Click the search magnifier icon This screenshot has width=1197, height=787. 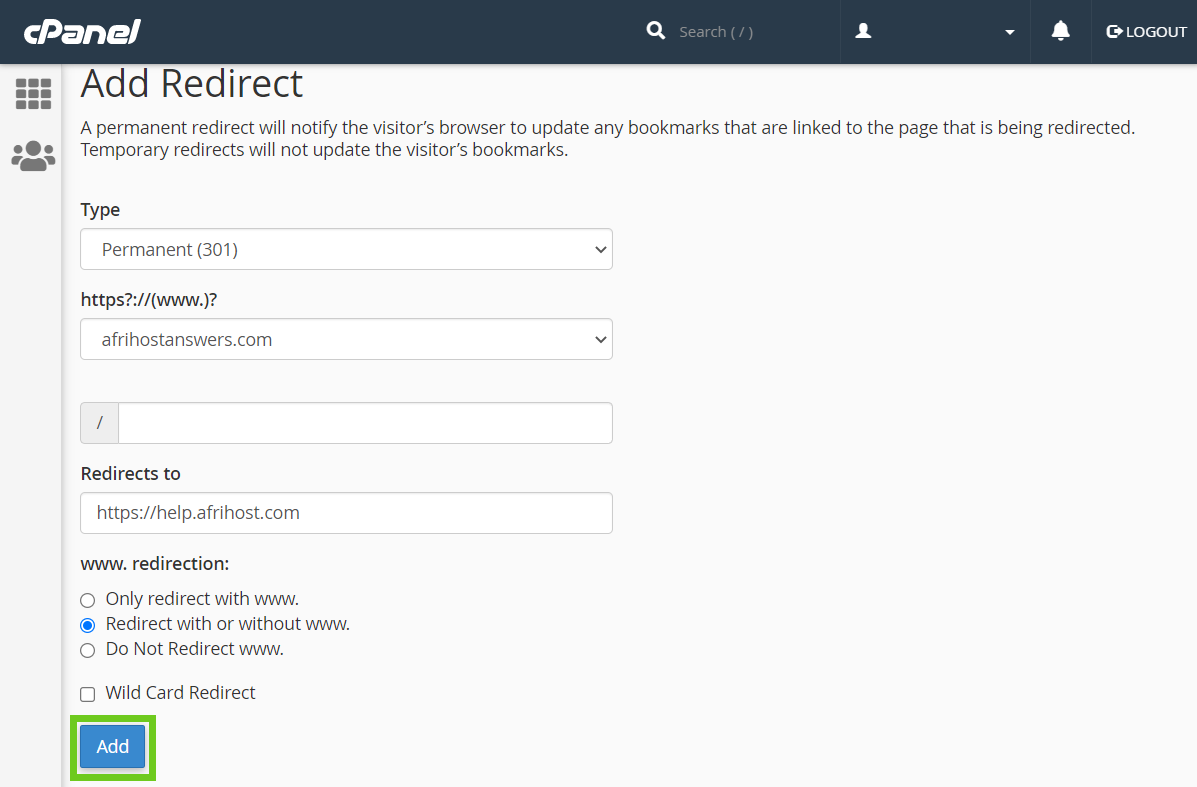(656, 31)
